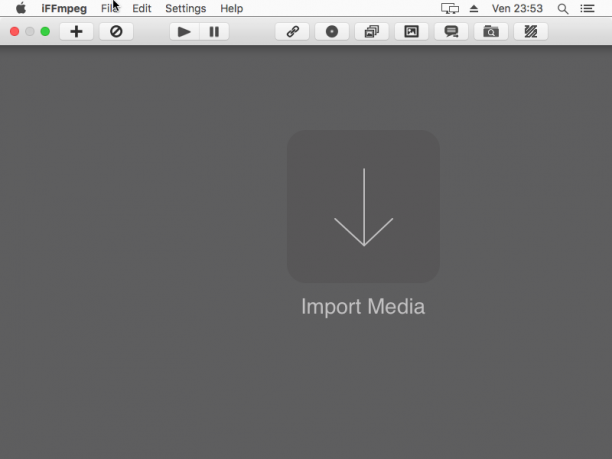Screen dimensions: 612x459
Task: Click the Import Media drop zone arrow
Action: tap(363, 206)
